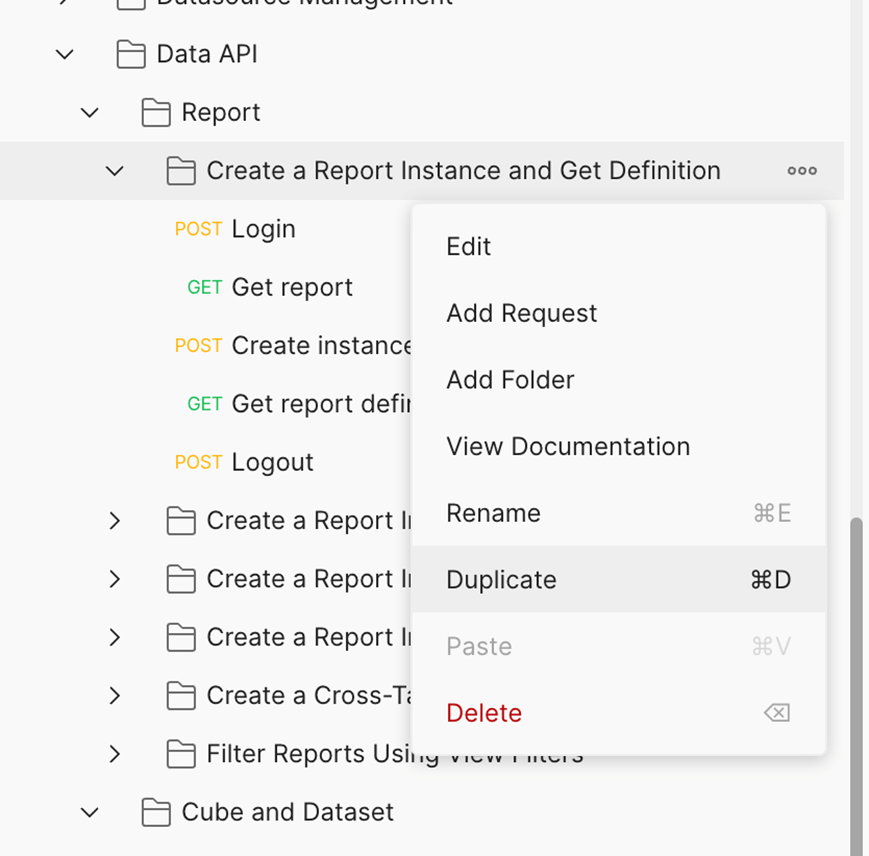Click the POST icon beside Create instance
Viewport: 869px width, 856px height.
(x=198, y=345)
